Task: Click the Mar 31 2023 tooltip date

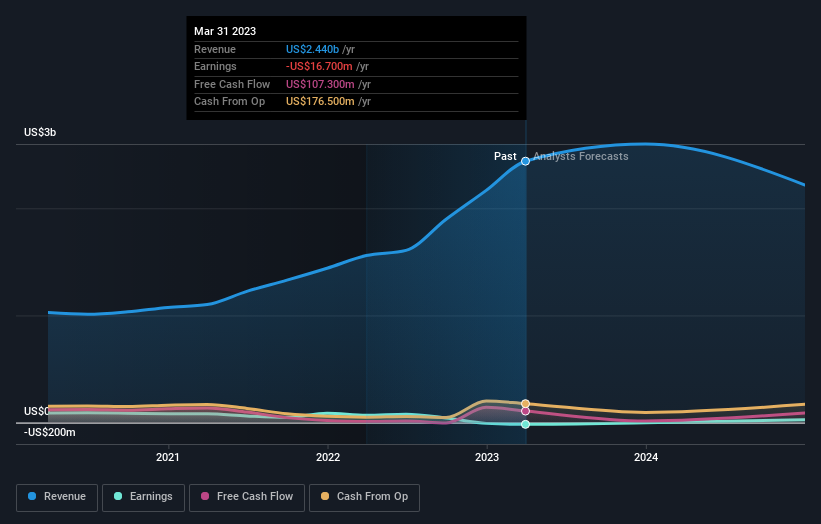Action: pos(225,31)
